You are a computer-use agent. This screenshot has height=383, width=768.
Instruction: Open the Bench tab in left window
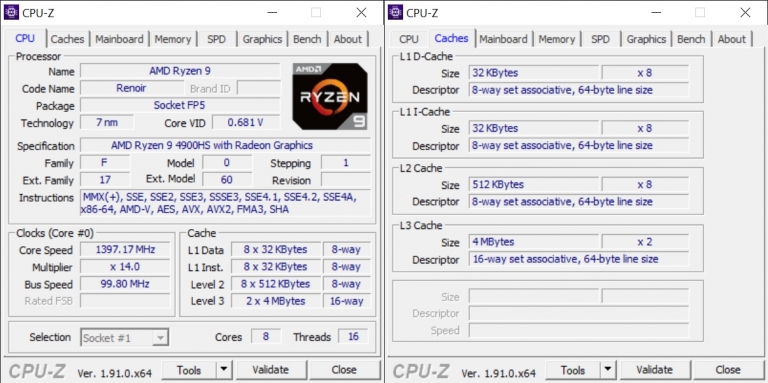(x=307, y=39)
